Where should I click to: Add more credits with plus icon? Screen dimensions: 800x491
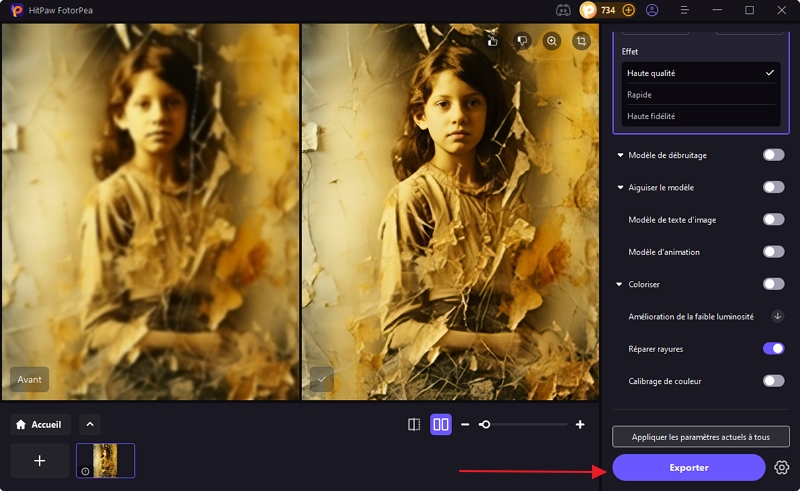(x=629, y=10)
